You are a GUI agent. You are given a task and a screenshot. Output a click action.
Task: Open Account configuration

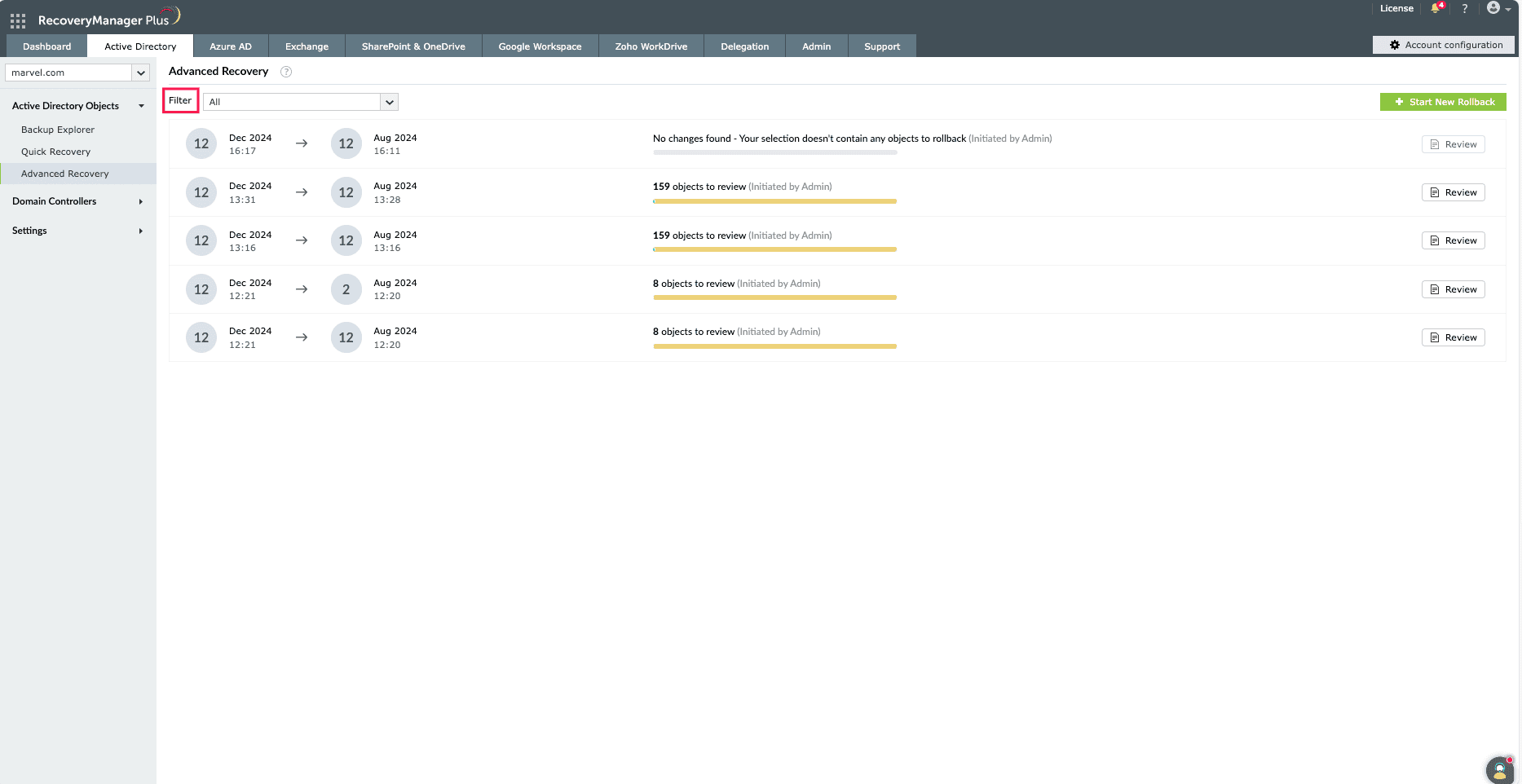tap(1444, 45)
